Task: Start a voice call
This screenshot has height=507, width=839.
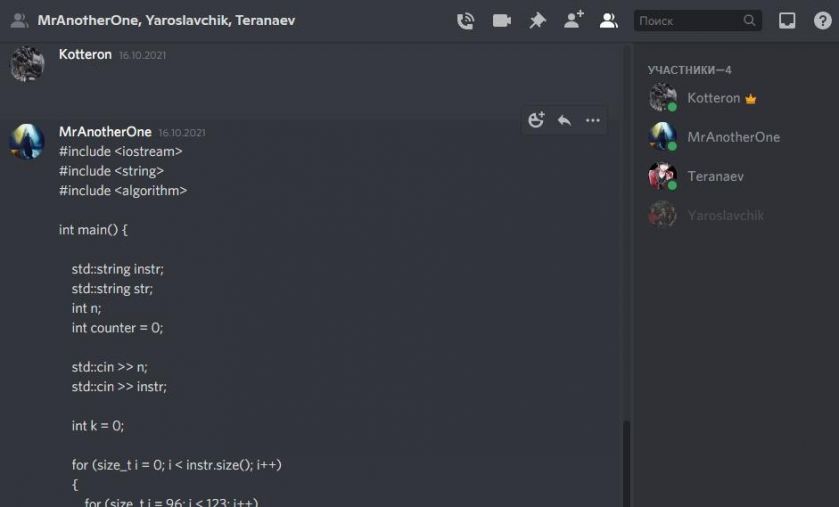Action: 465,21
